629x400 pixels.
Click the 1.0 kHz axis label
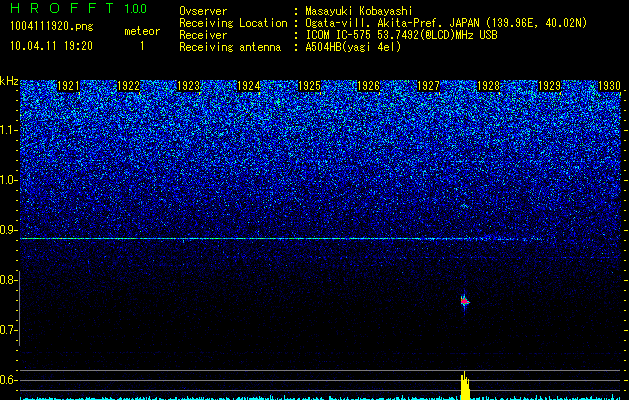pos(9,180)
